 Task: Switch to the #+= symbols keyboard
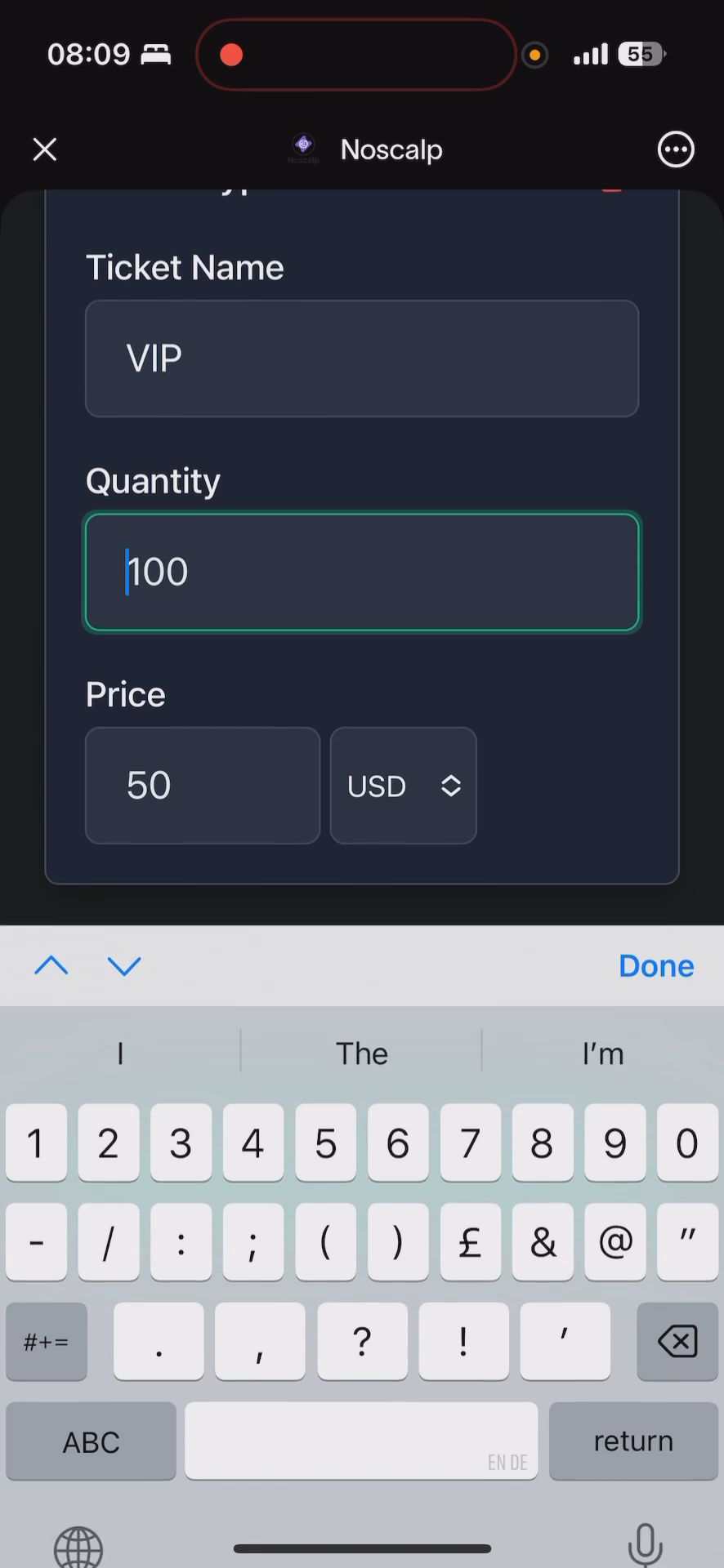pos(47,1342)
